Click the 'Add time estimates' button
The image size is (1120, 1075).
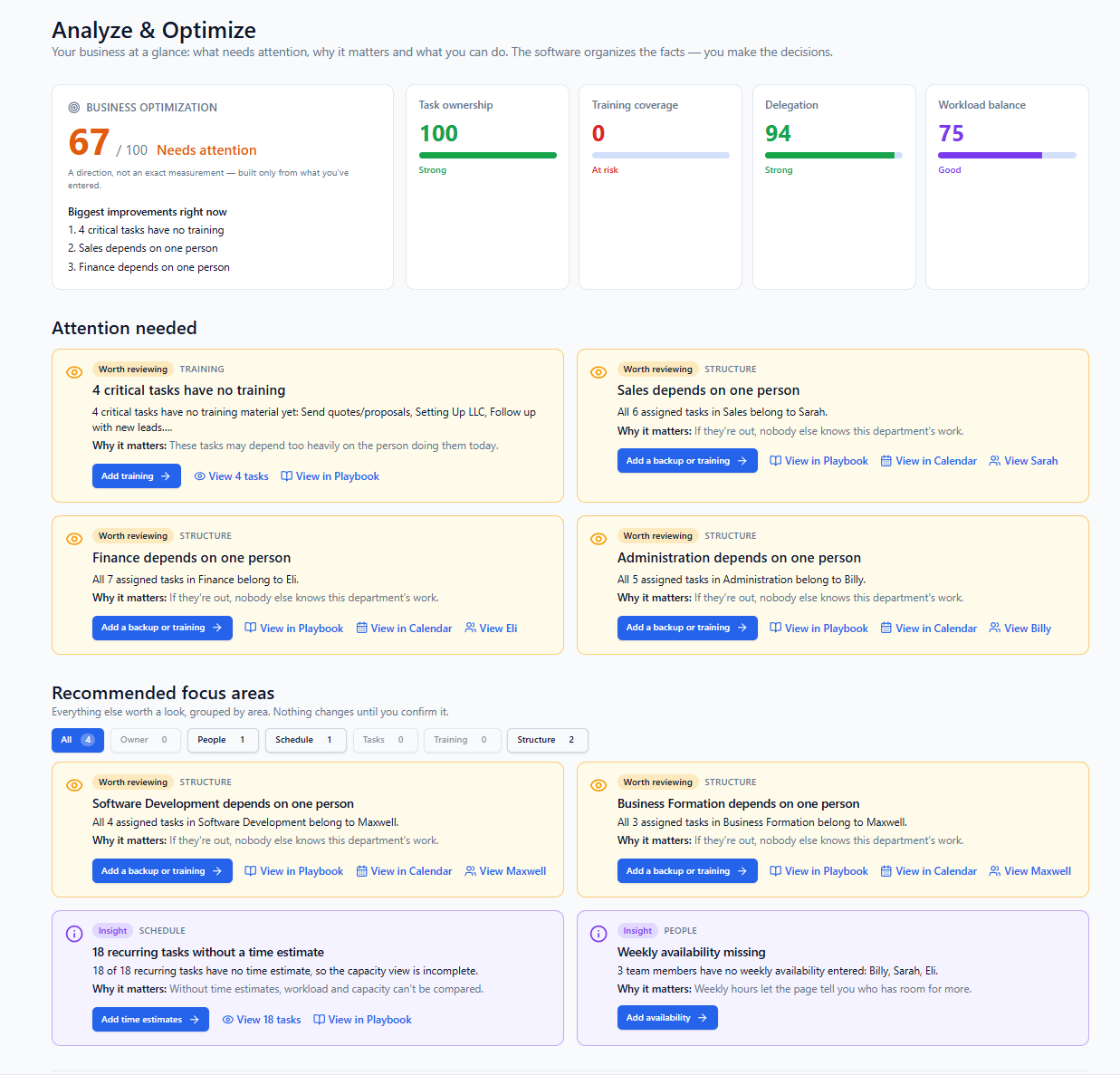pos(150,1020)
